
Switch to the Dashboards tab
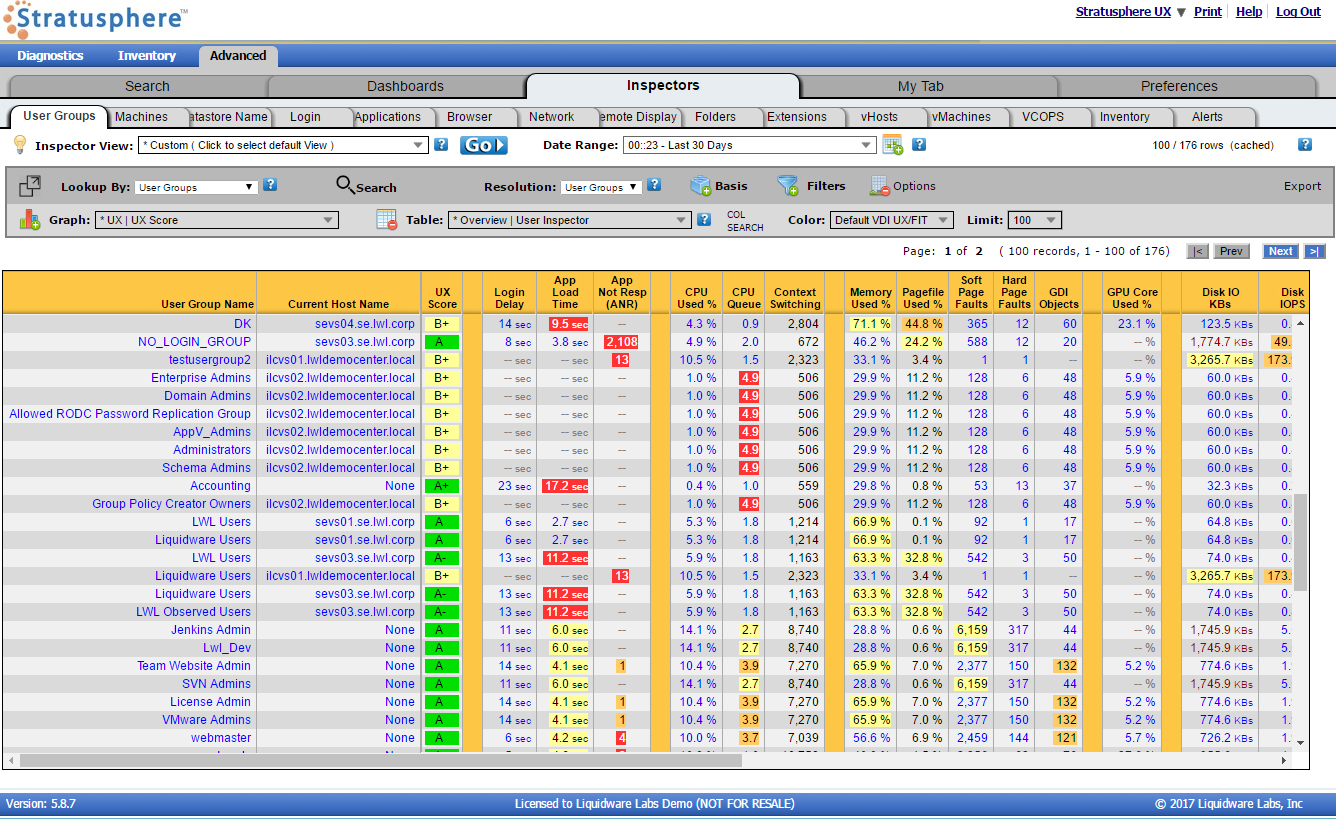pyautogui.click(x=405, y=86)
